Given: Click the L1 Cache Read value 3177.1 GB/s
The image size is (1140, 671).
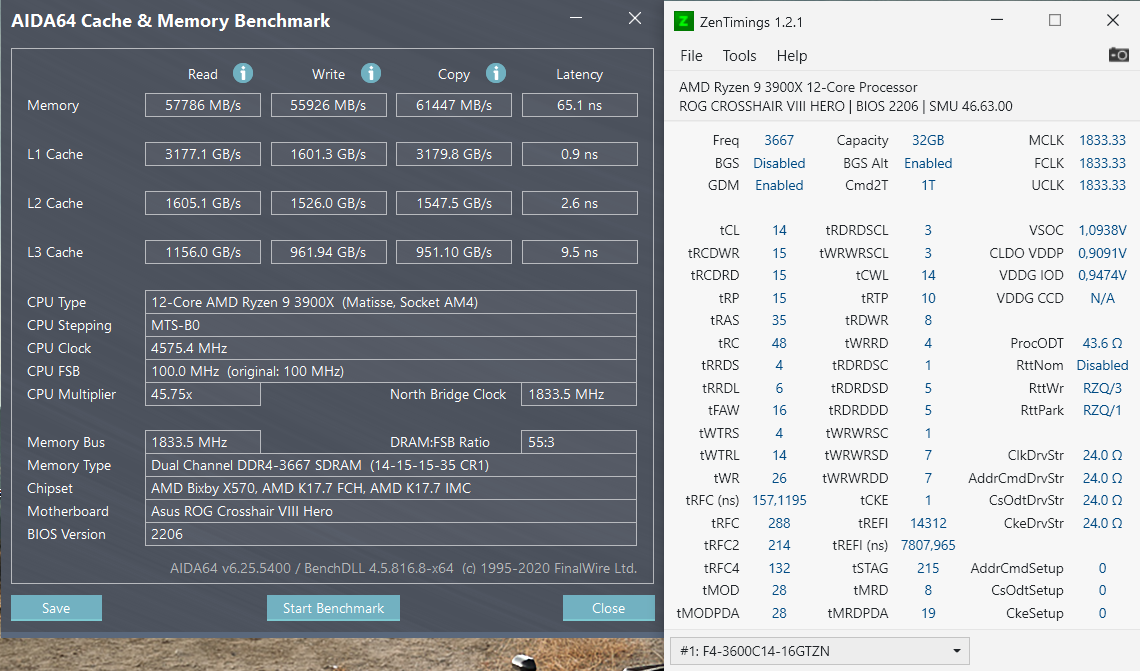Looking at the screenshot, I should pyautogui.click(x=203, y=154).
